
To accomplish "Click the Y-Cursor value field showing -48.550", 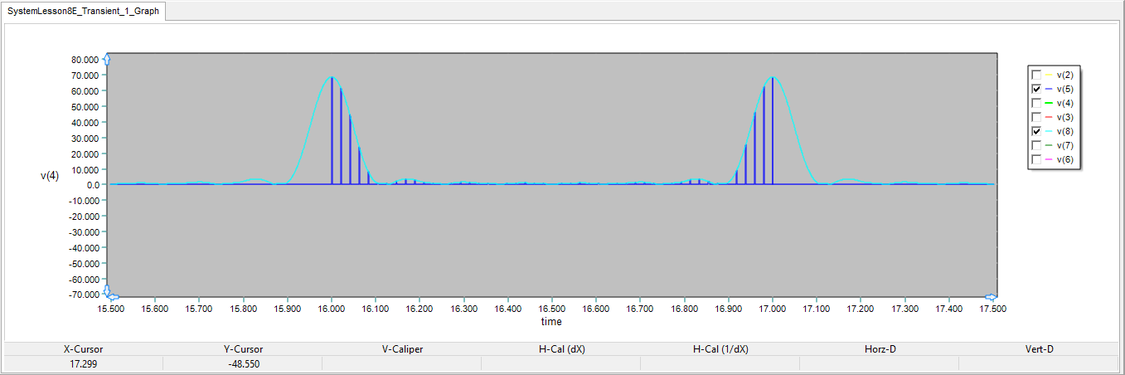I will (x=243, y=364).
